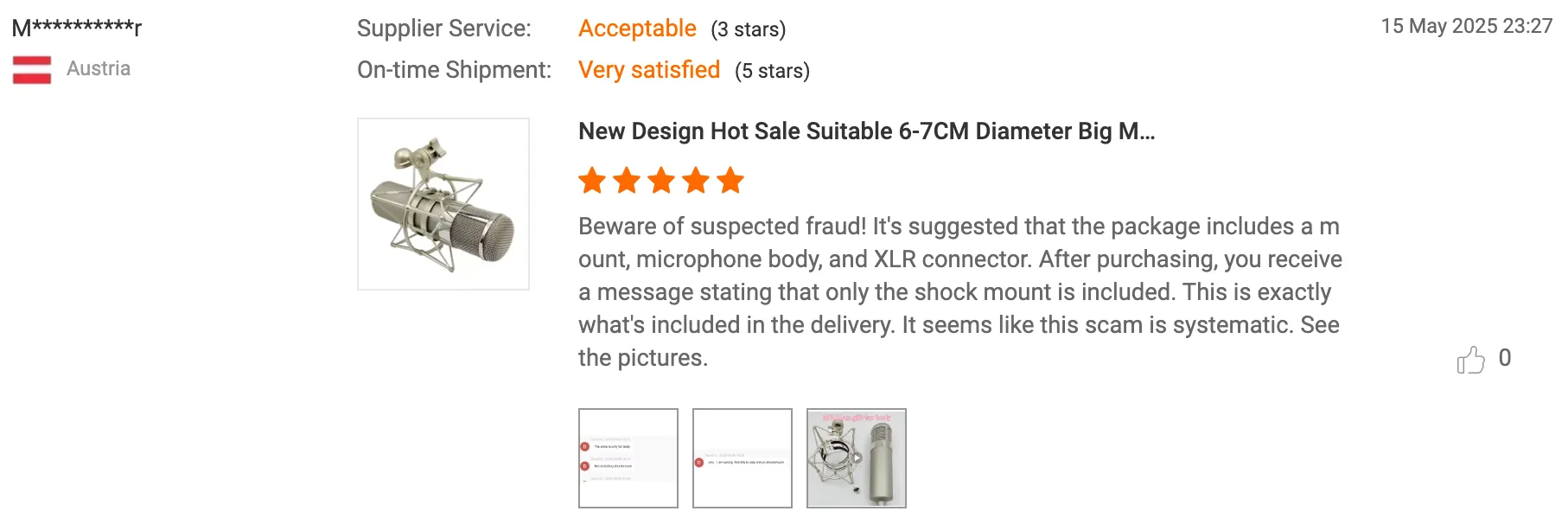Click the thumbs-up helpful icon
This screenshot has width=1568, height=524.
pos(1470,359)
